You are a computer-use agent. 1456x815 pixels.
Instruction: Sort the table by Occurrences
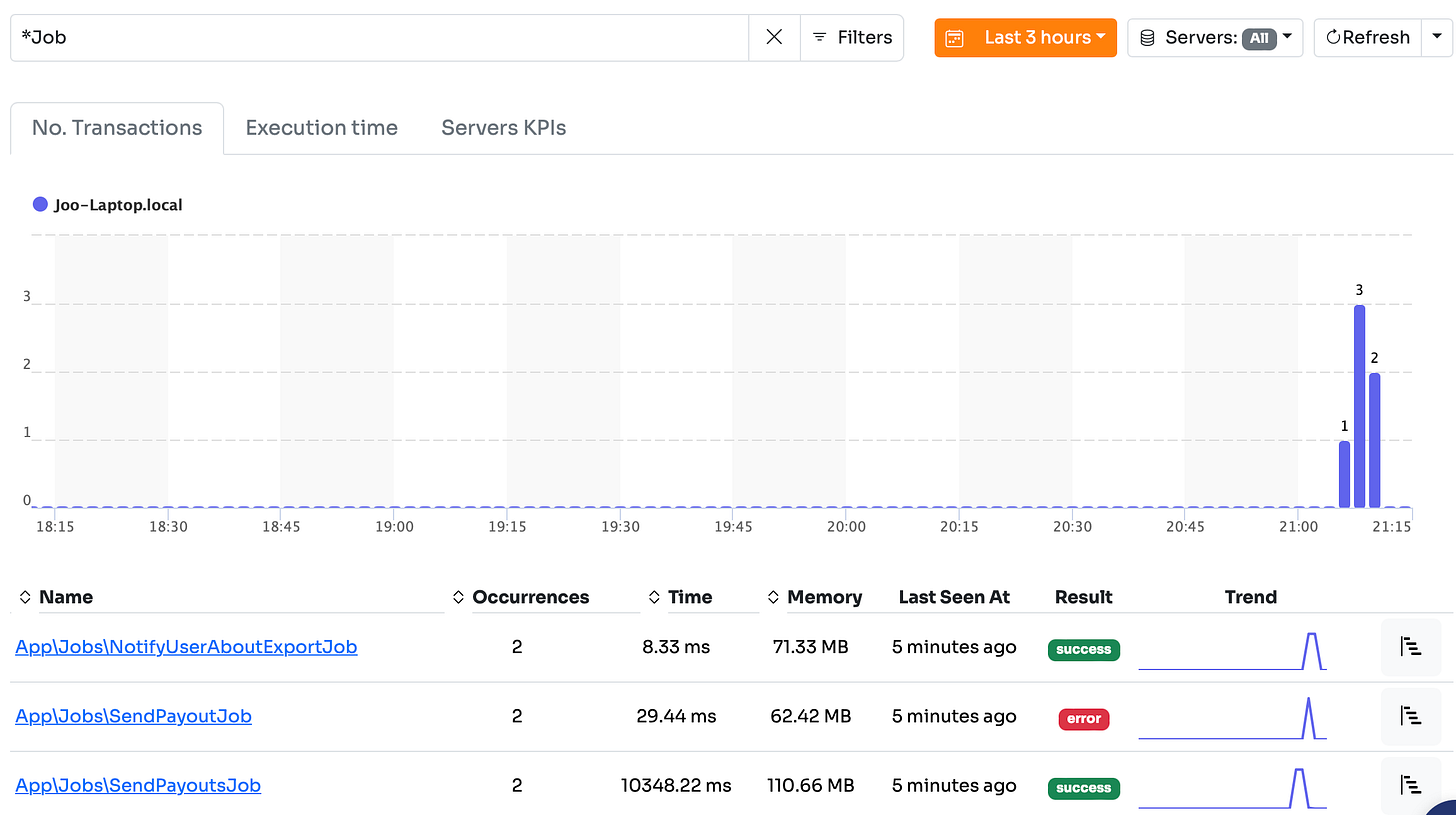tap(521, 597)
